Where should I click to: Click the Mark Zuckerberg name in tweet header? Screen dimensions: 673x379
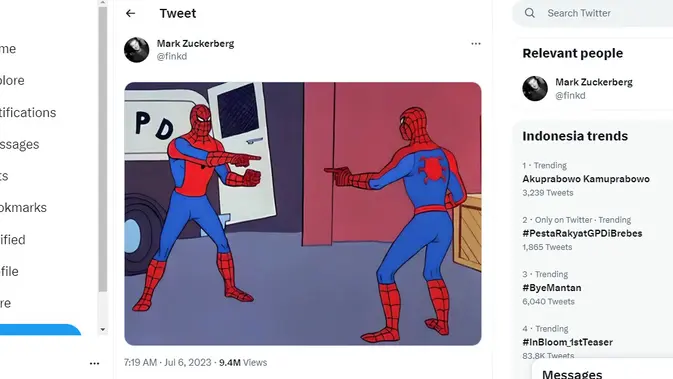point(195,44)
